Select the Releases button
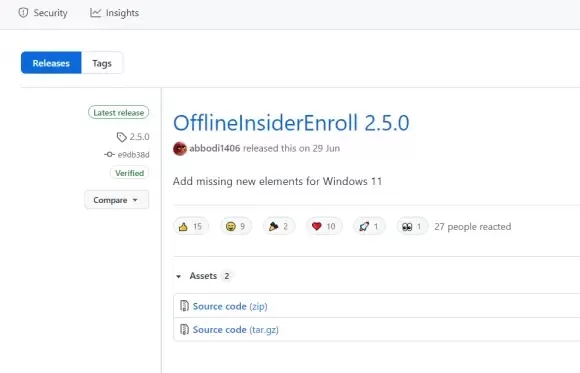Screen dimensions: 580x373 tap(51, 63)
